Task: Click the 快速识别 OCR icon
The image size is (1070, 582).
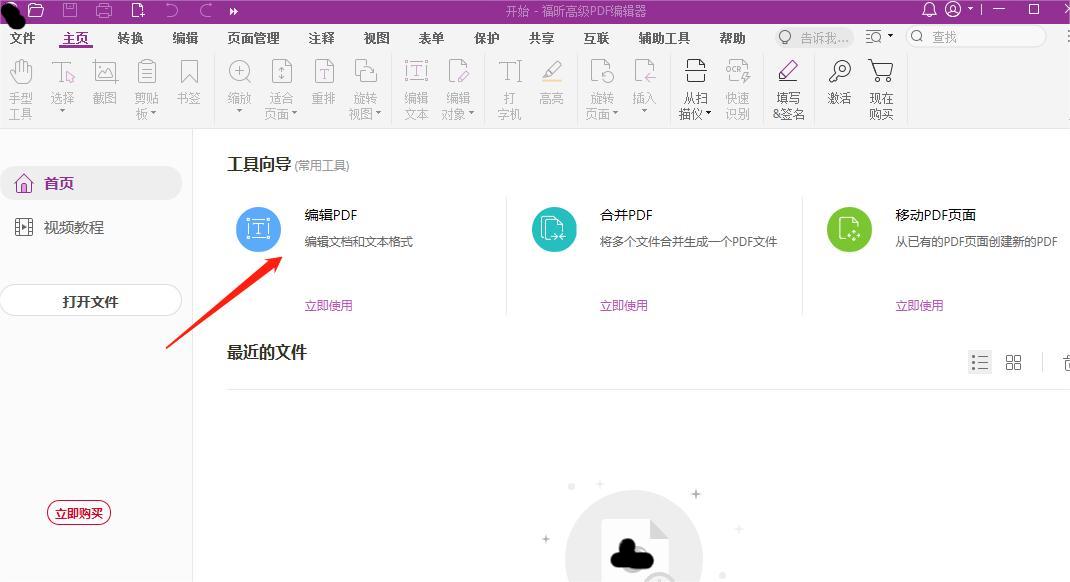Action: (x=737, y=73)
